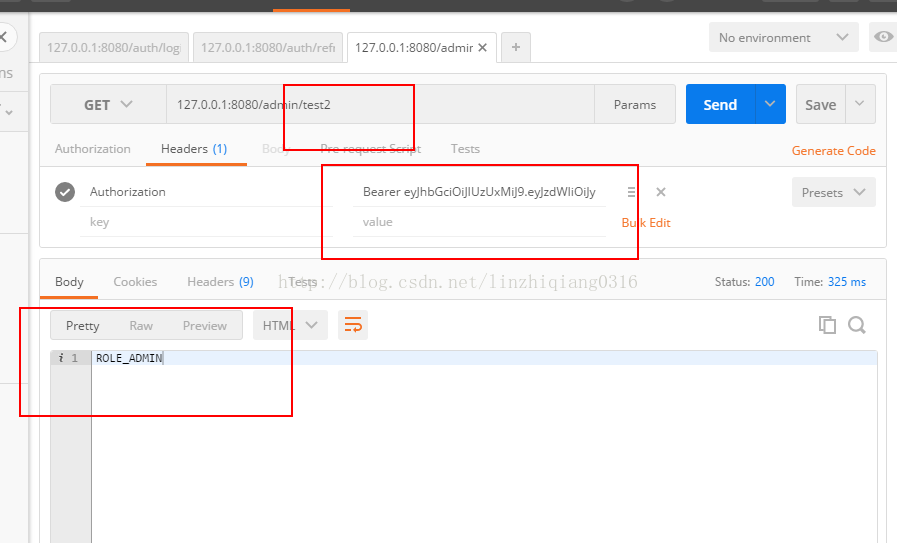Toggle the Authorization header checkmark
Screen dimensions: 897x543
[x=65, y=192]
